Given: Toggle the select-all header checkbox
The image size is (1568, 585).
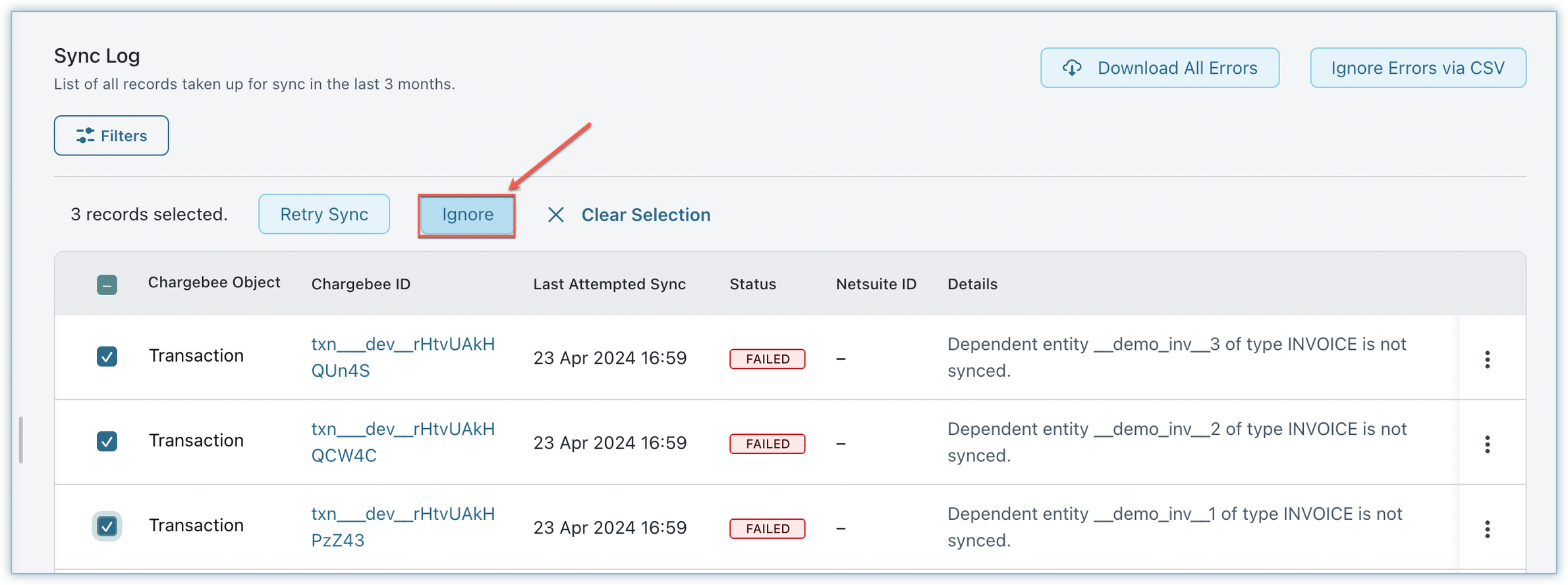Looking at the screenshot, I should tap(107, 285).
